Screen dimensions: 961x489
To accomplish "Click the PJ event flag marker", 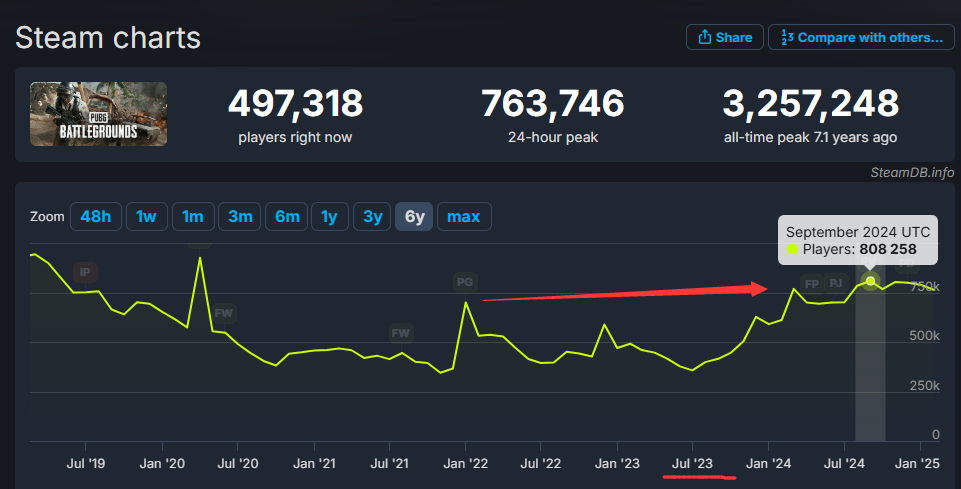I will click(836, 283).
